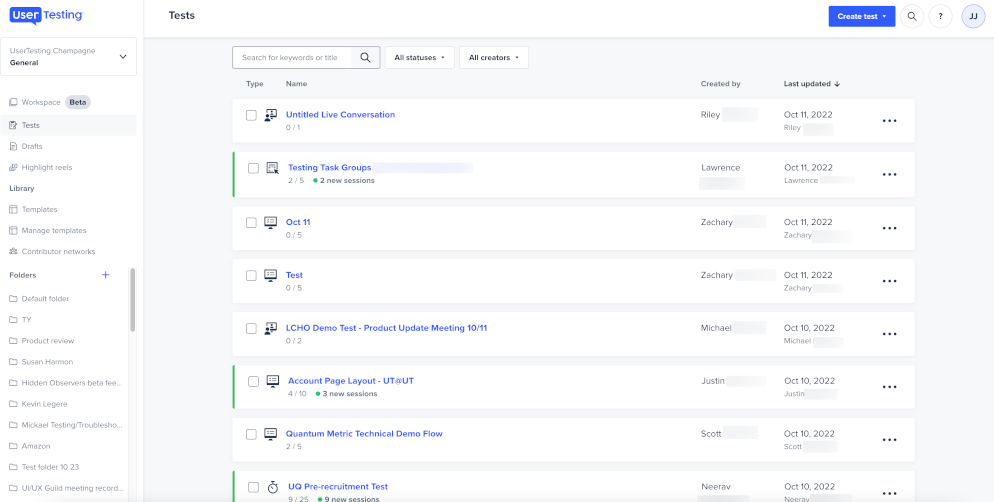Open the JJ user avatar menu

973,16
